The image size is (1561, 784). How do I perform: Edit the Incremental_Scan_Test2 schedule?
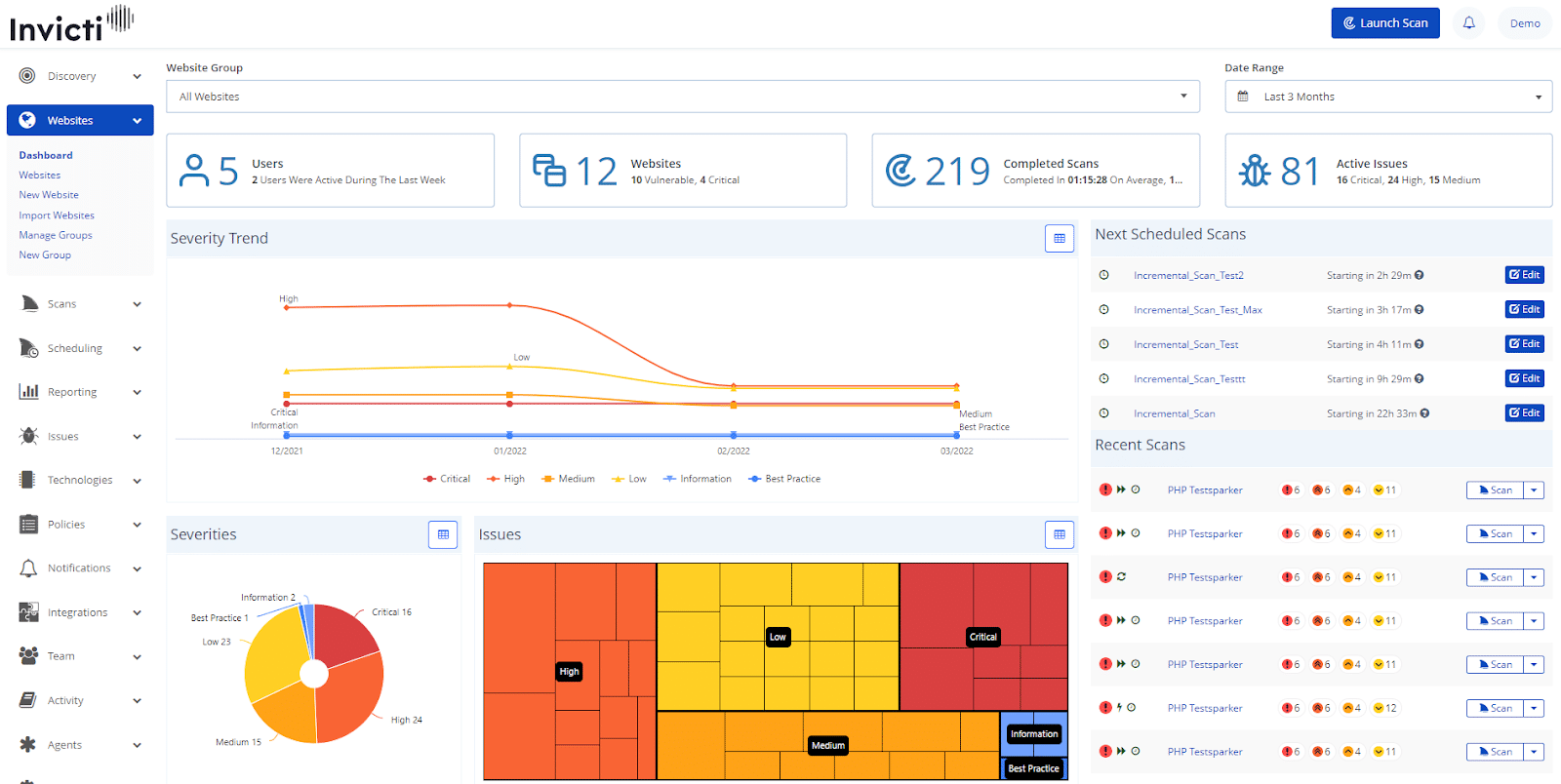click(x=1525, y=275)
